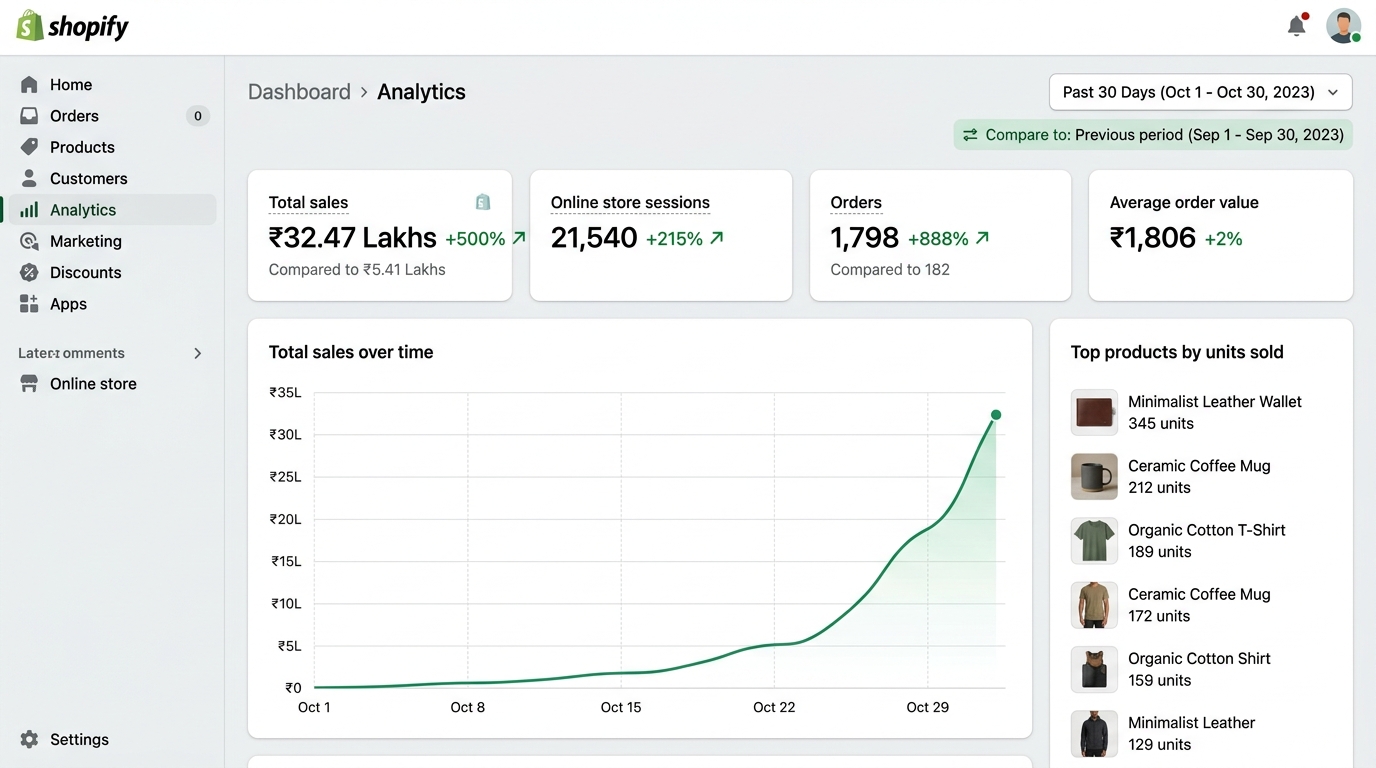
Task: Click the Online store storefront icon
Action: tap(29, 384)
